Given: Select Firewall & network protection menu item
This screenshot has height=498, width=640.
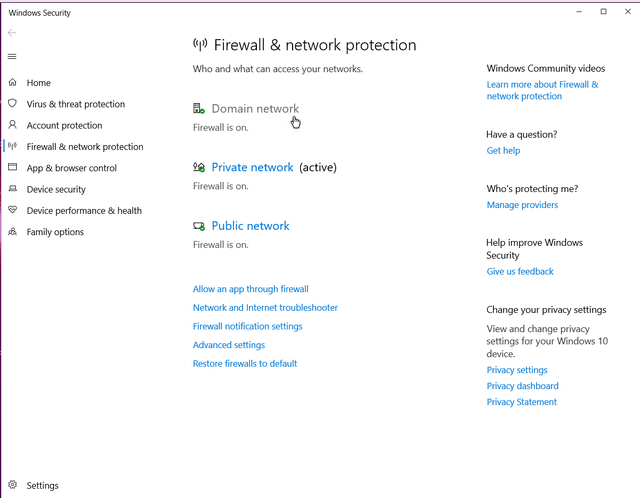Looking at the screenshot, I should click(x=85, y=147).
